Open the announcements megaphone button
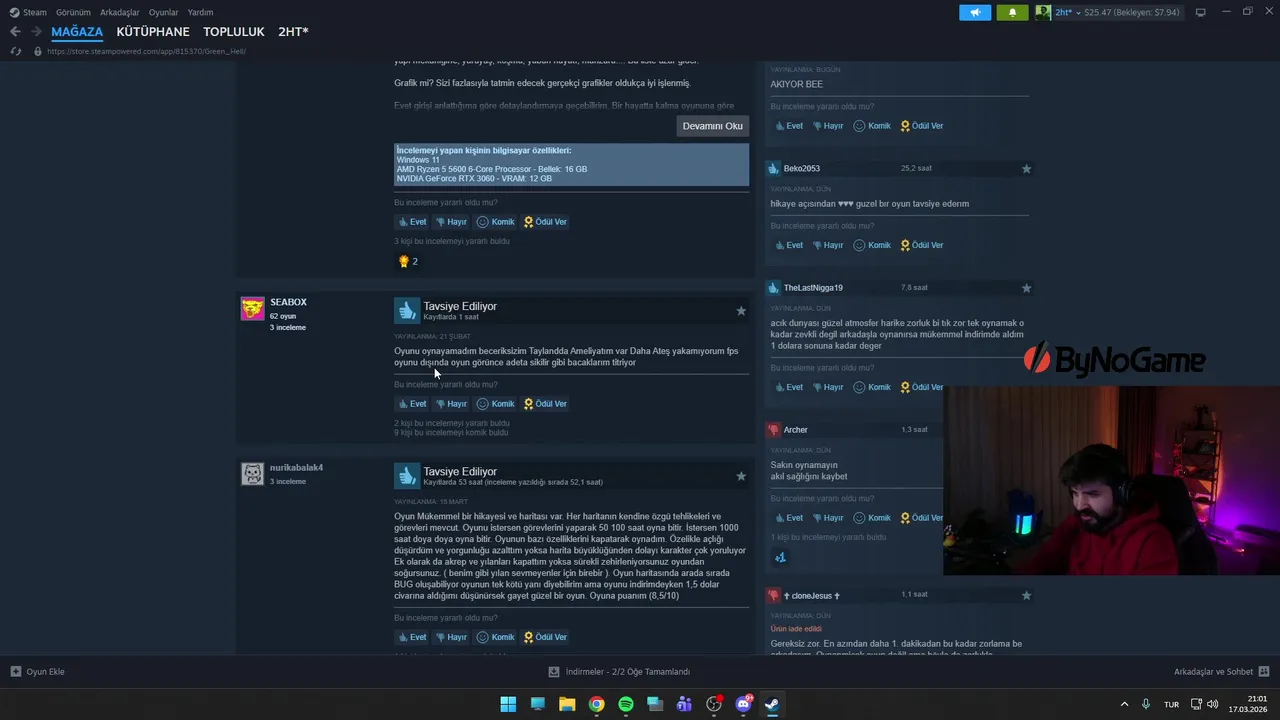This screenshot has width=1280, height=720. 975,12
